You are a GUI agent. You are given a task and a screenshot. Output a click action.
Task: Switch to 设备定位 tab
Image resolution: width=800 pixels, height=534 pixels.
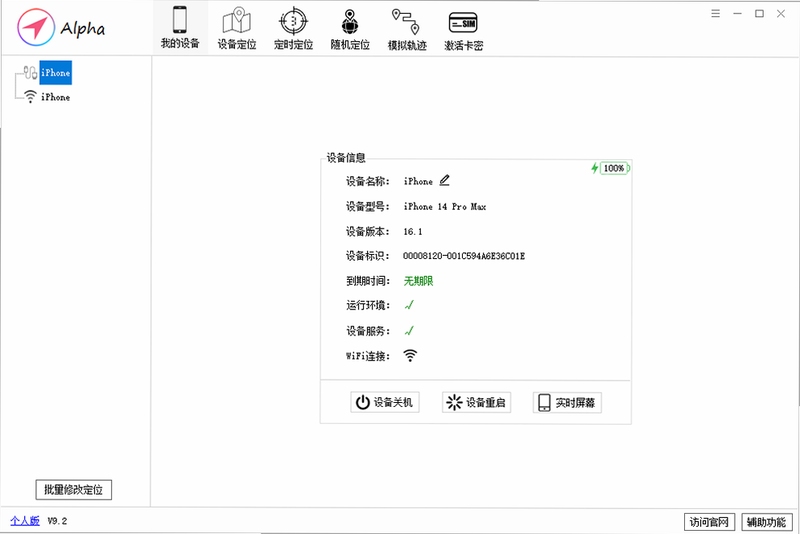(x=237, y=28)
